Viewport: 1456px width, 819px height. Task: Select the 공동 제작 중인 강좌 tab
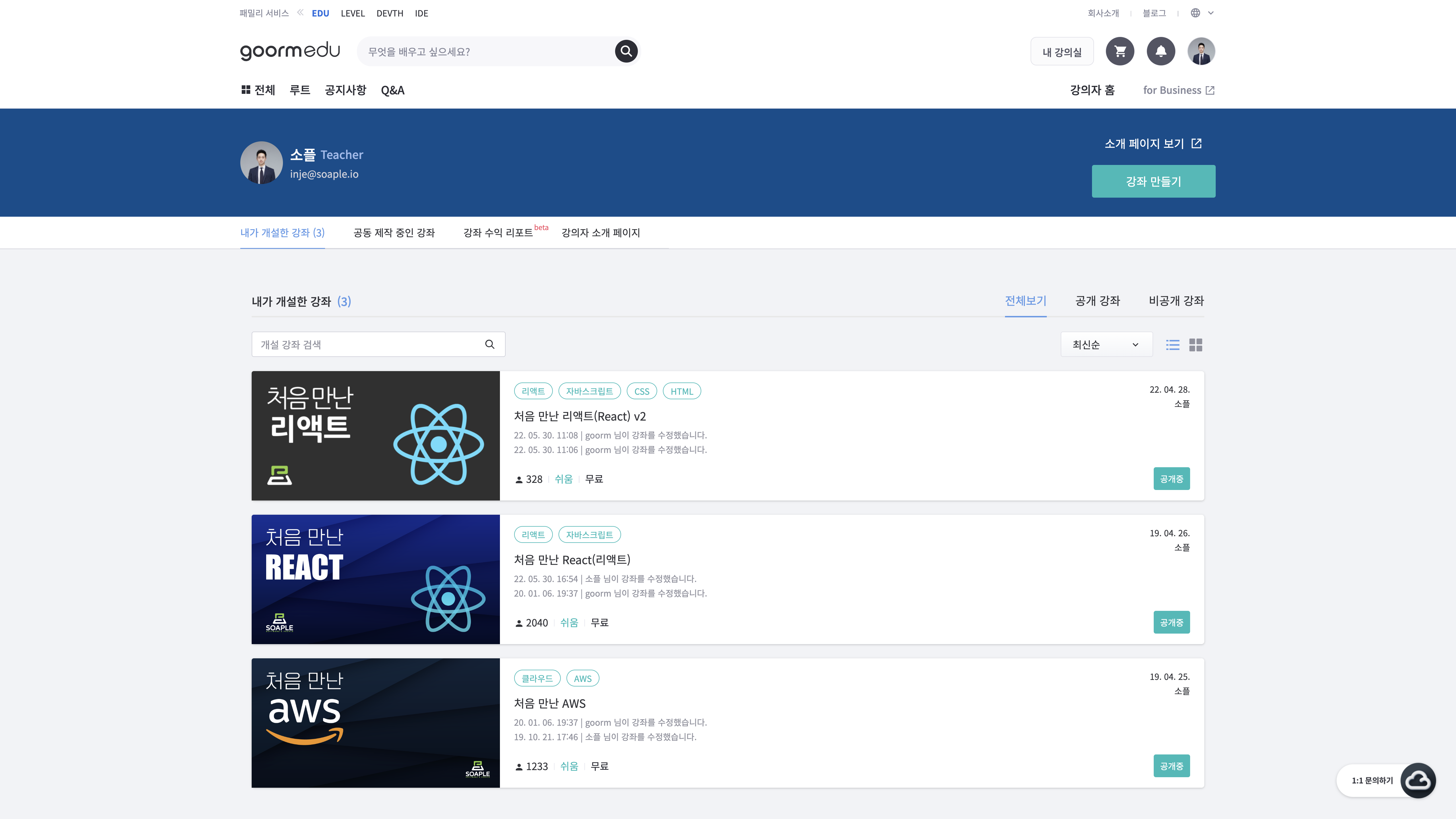[394, 233]
